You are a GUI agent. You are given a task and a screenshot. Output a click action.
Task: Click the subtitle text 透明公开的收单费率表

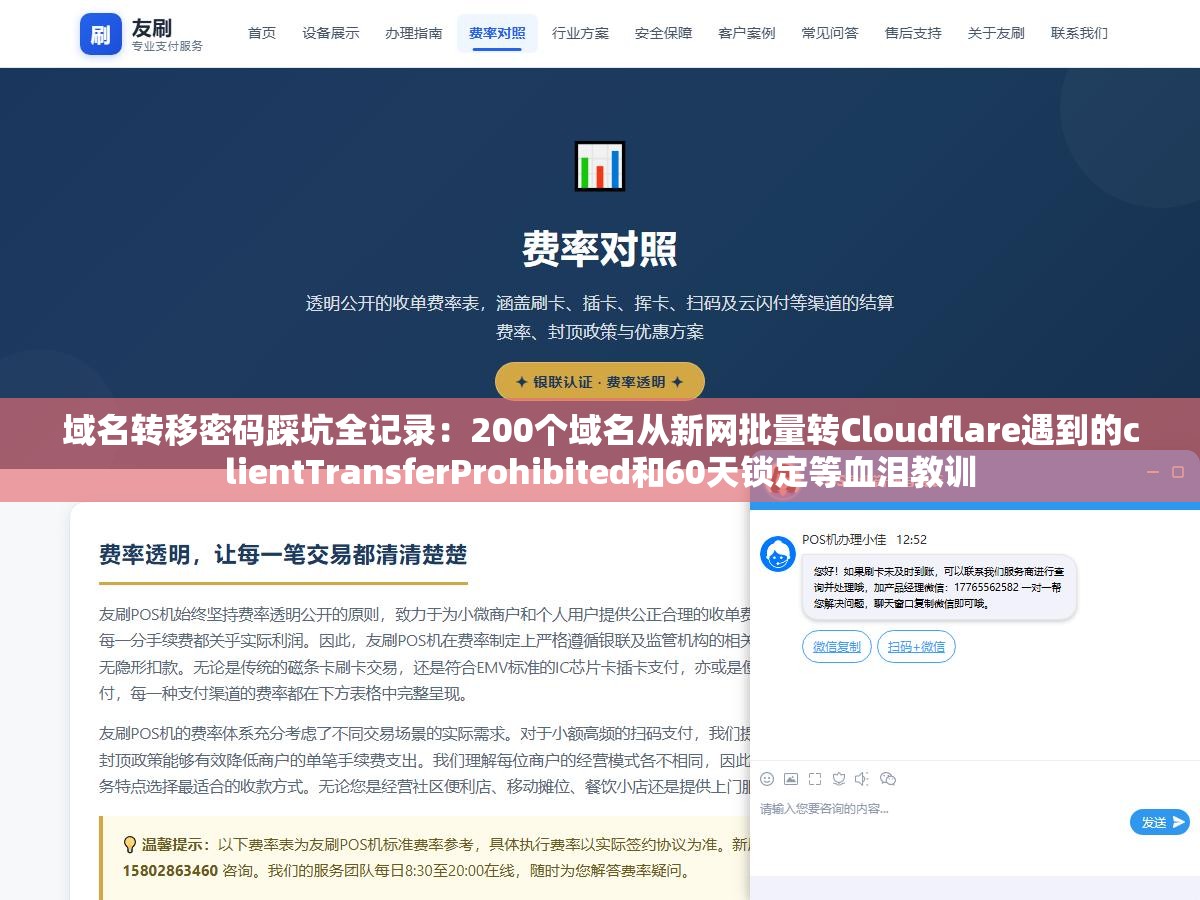coord(600,316)
